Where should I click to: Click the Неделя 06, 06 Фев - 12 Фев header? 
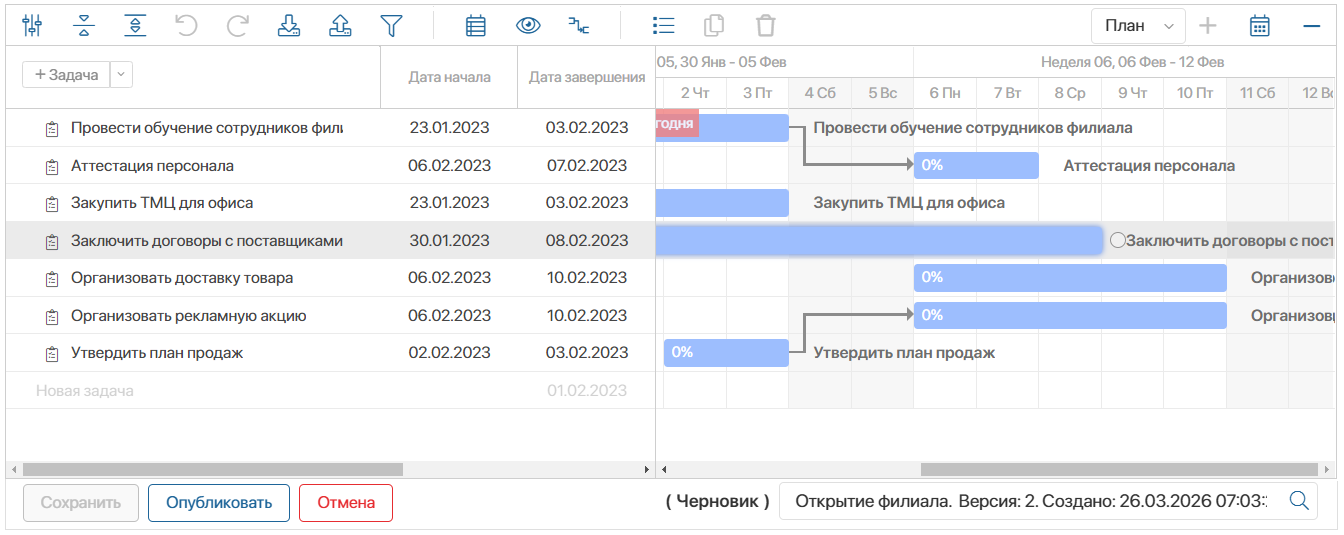1132,61
